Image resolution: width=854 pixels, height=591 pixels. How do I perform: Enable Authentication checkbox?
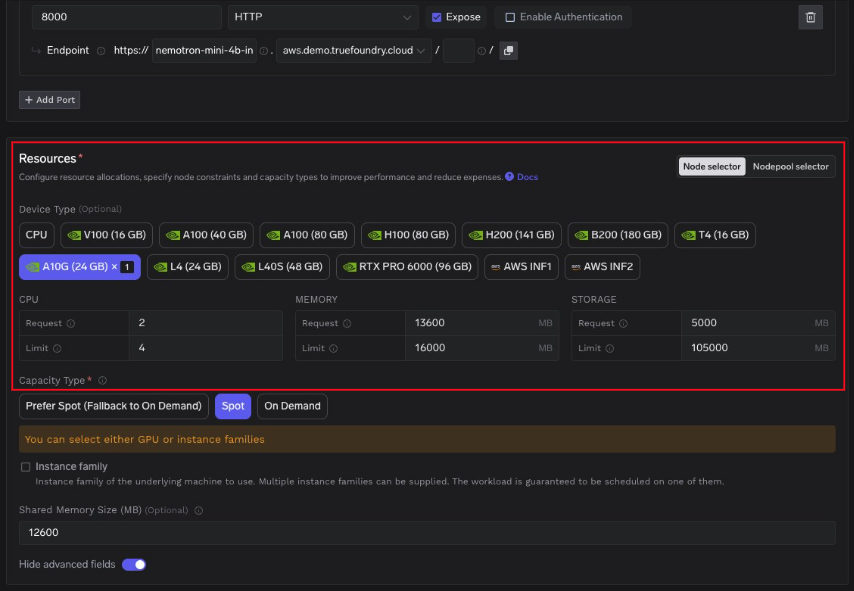(510, 17)
